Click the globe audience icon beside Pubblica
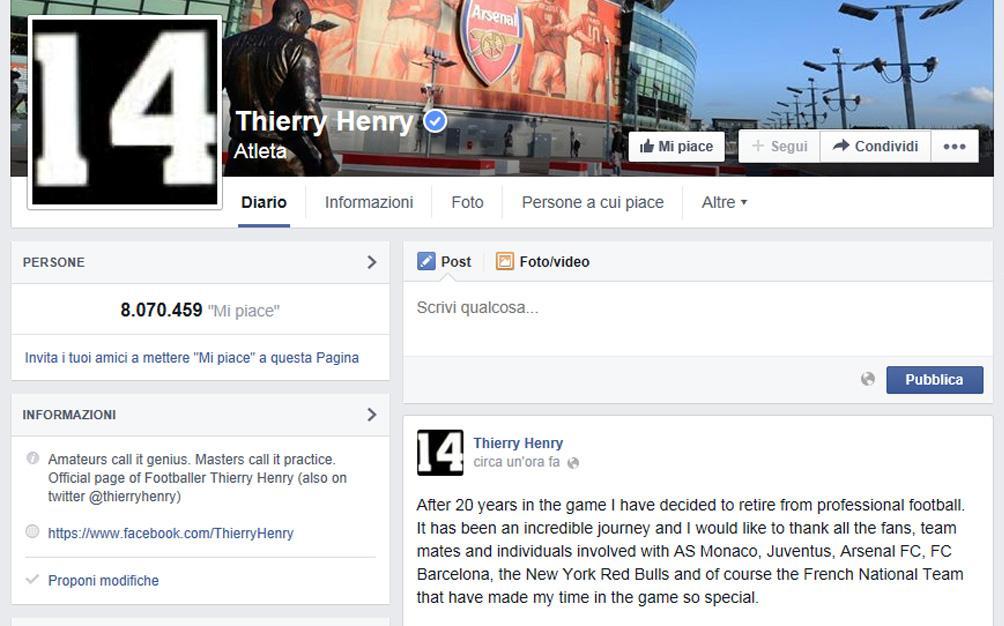 click(x=868, y=379)
